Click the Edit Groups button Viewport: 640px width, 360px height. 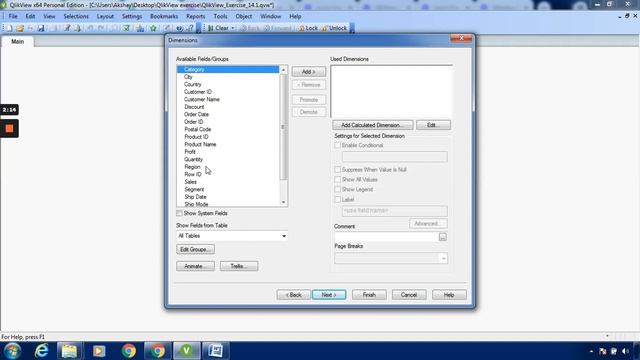point(196,249)
